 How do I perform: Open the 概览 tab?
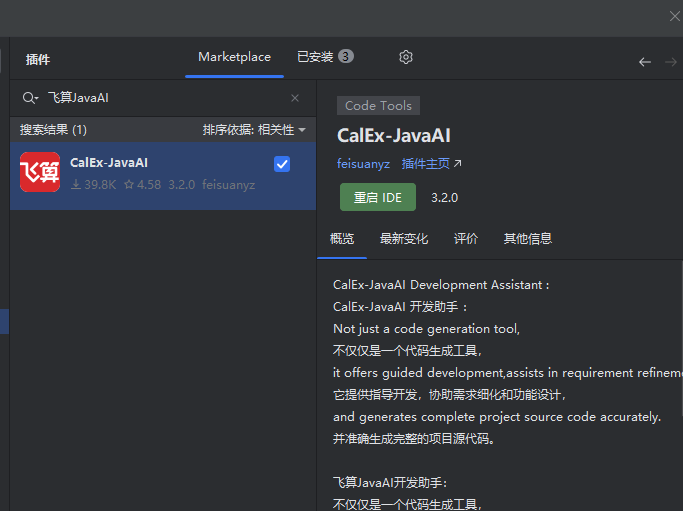[342, 239]
